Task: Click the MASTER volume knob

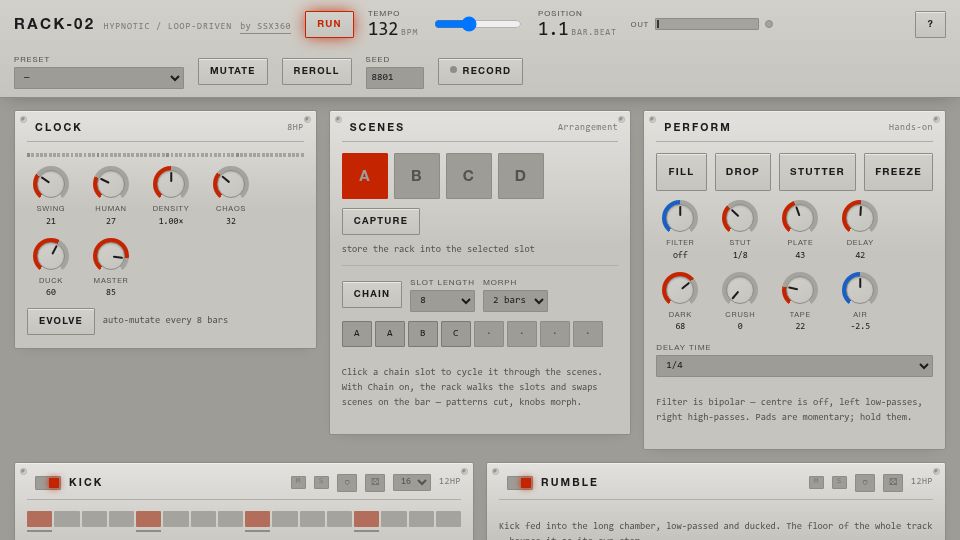Action: (x=110, y=255)
